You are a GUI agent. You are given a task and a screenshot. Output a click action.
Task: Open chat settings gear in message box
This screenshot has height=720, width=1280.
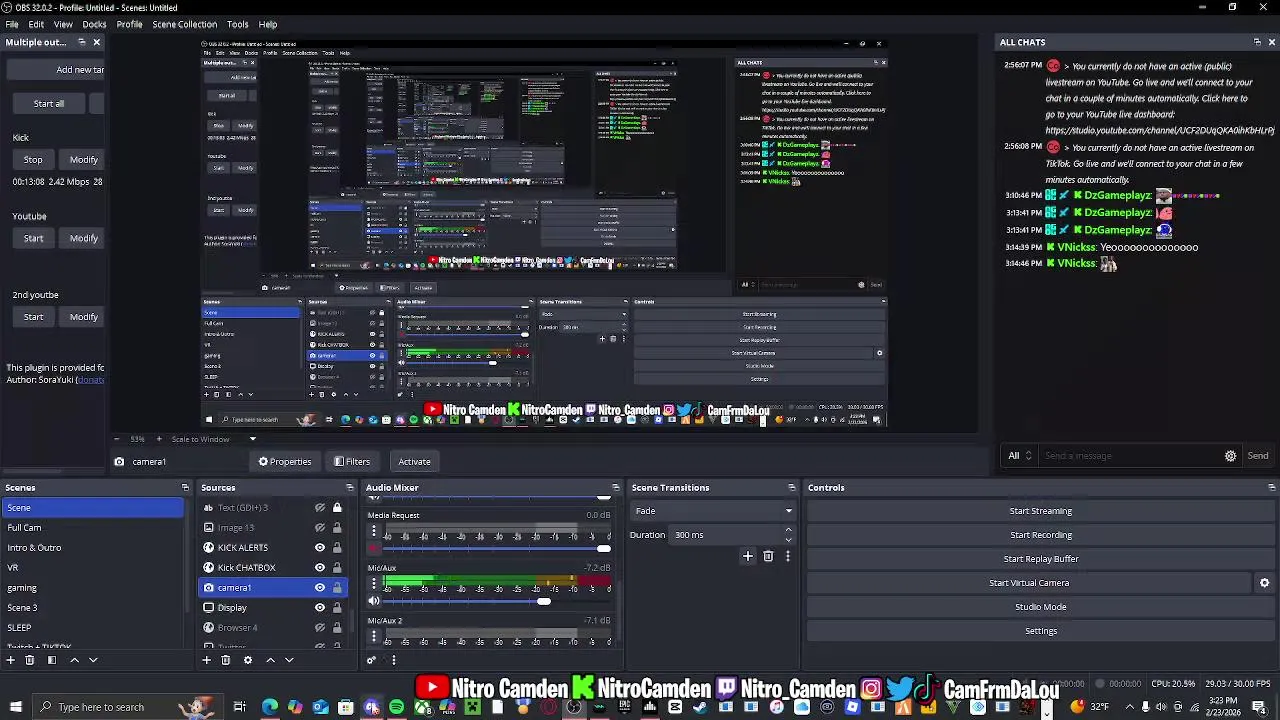pos(1230,456)
